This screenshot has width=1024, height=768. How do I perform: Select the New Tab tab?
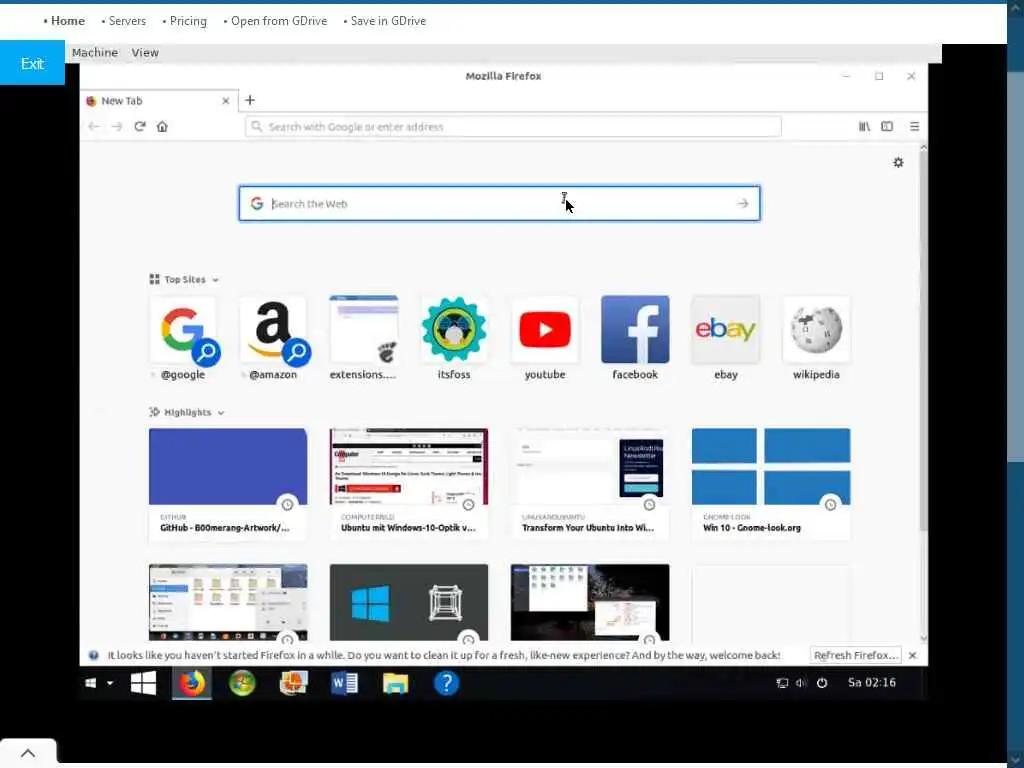coord(157,101)
